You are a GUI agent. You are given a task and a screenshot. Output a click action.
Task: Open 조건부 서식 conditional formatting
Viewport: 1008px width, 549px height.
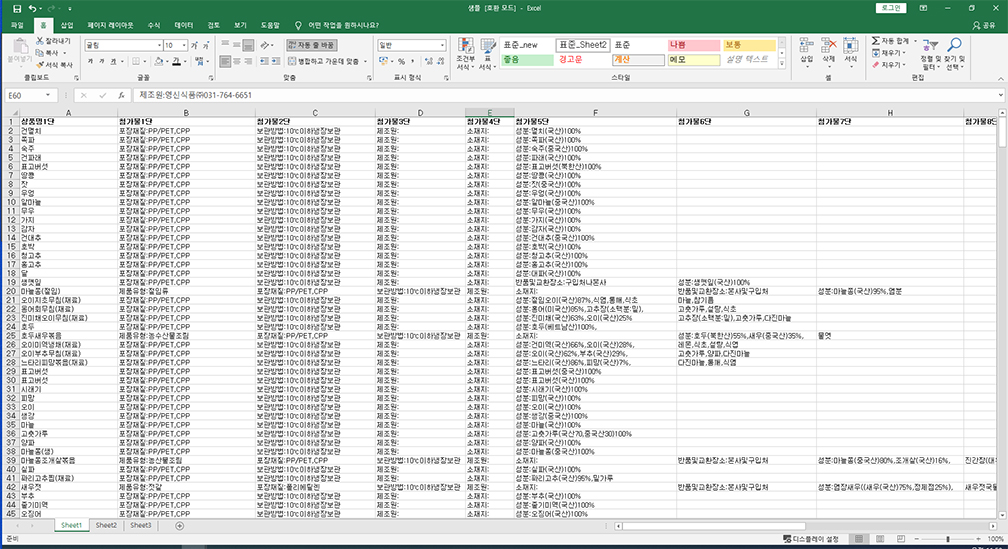point(465,54)
